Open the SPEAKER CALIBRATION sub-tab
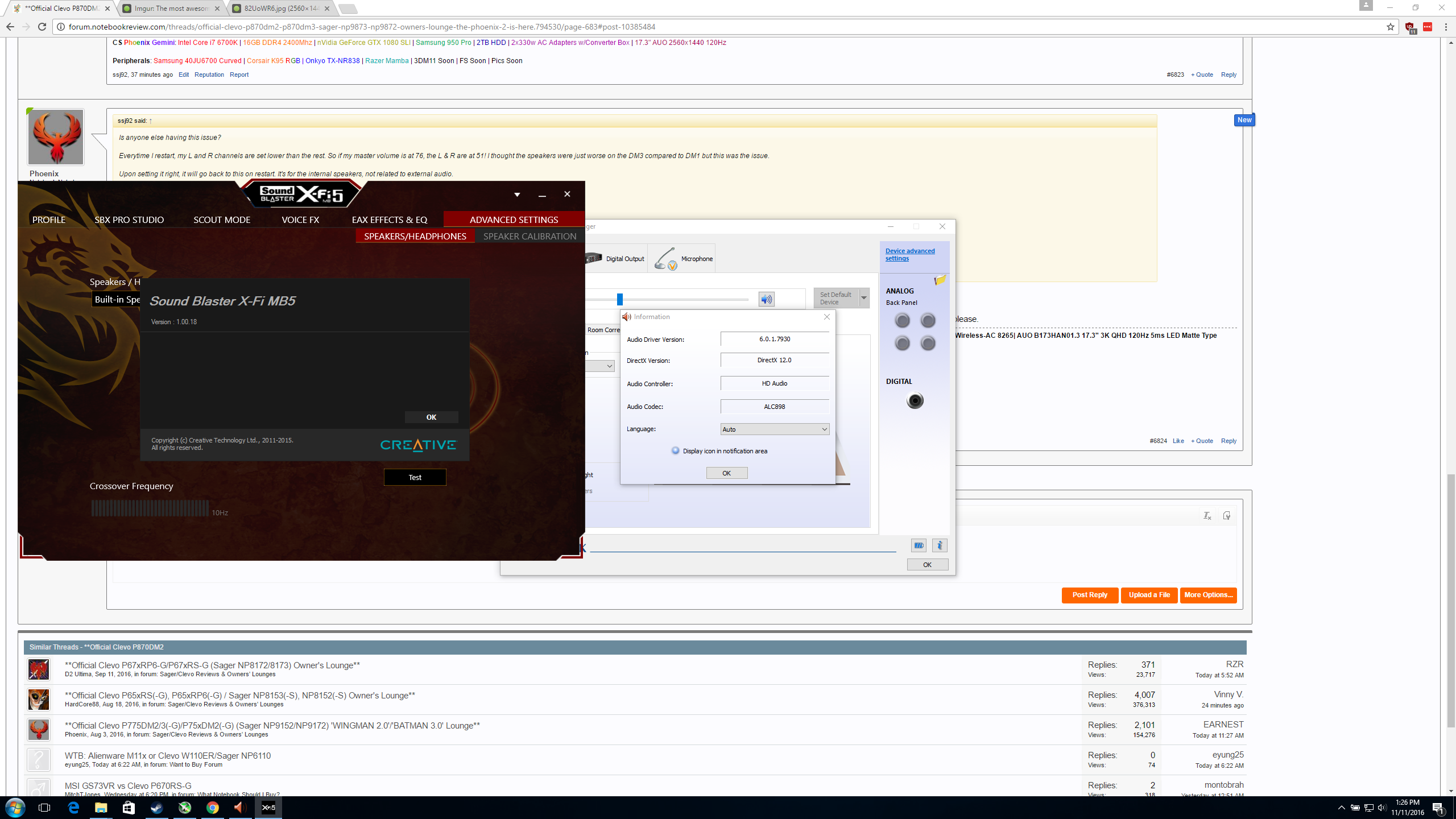Image resolution: width=1456 pixels, height=819 pixels. (530, 236)
